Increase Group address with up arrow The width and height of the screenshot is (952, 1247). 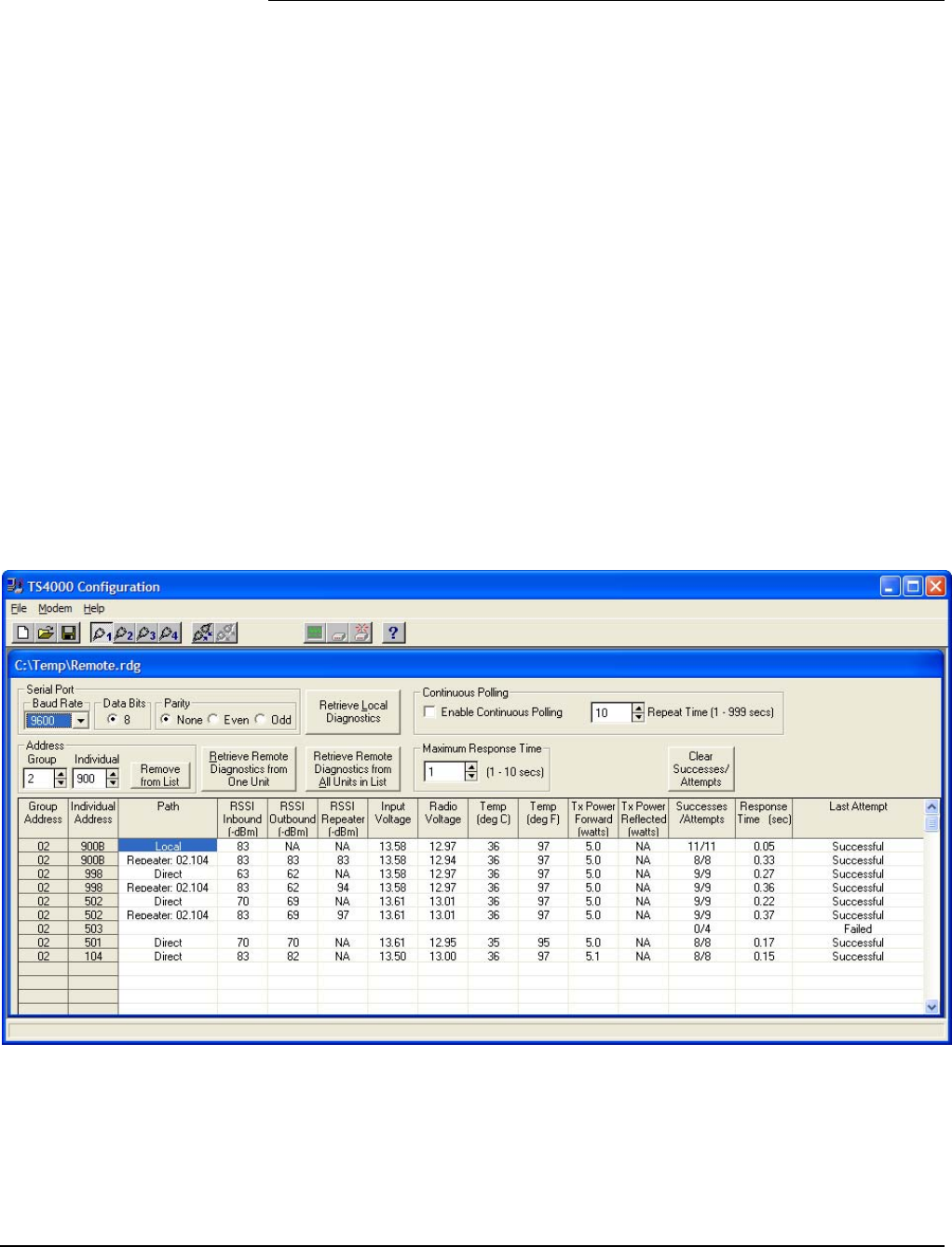click(61, 774)
